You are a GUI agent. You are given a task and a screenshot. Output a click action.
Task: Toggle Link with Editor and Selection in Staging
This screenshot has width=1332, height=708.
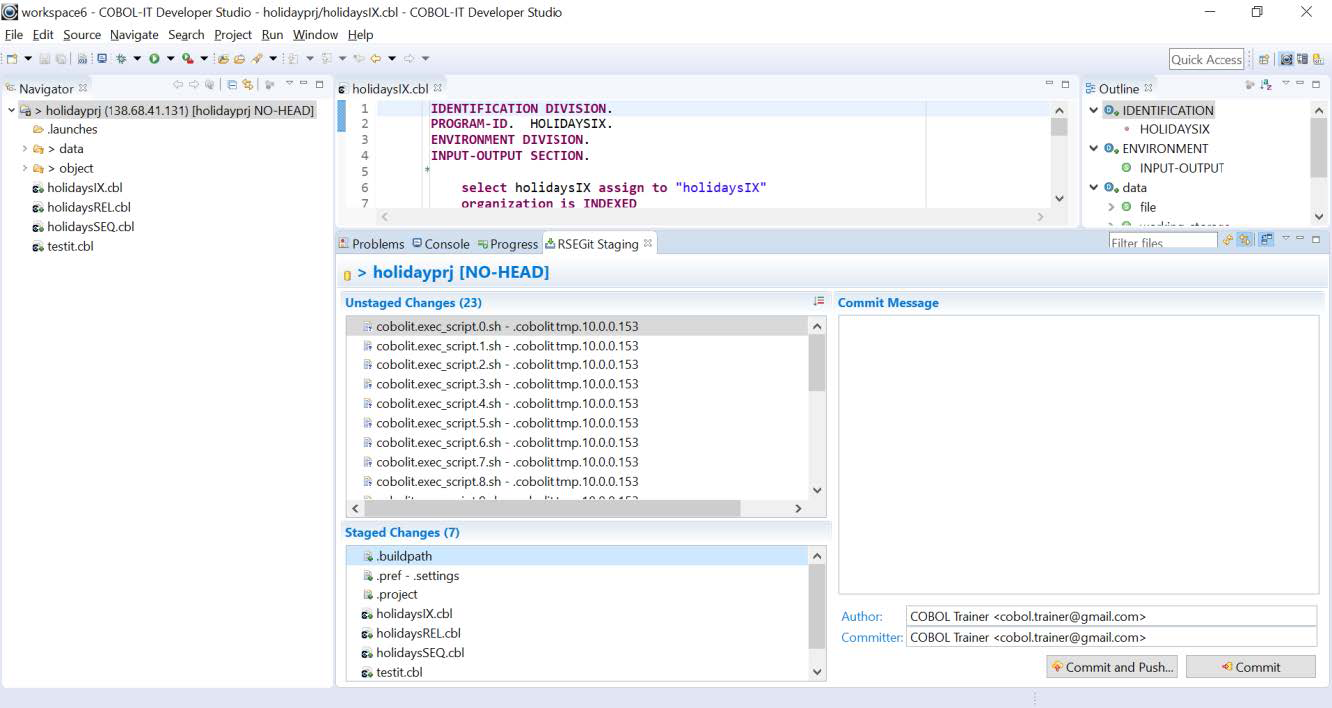click(x=1246, y=240)
